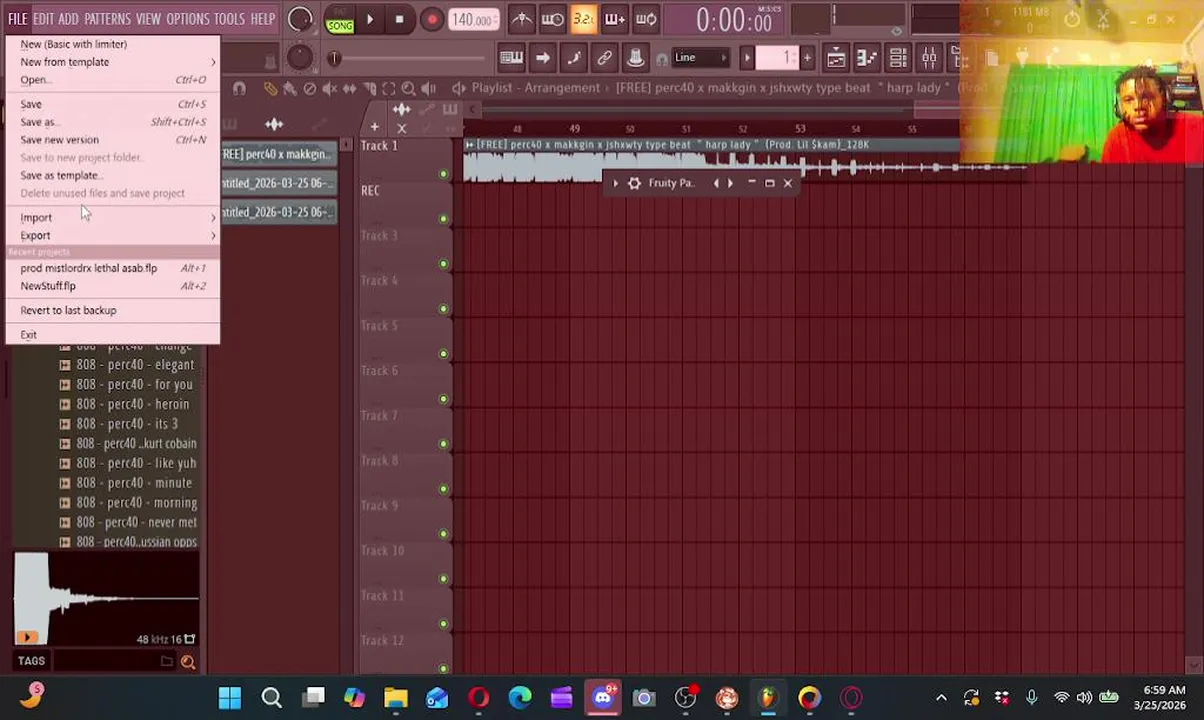This screenshot has width=1204, height=720.
Task: Click the step editing mode icon
Action: coord(573,58)
